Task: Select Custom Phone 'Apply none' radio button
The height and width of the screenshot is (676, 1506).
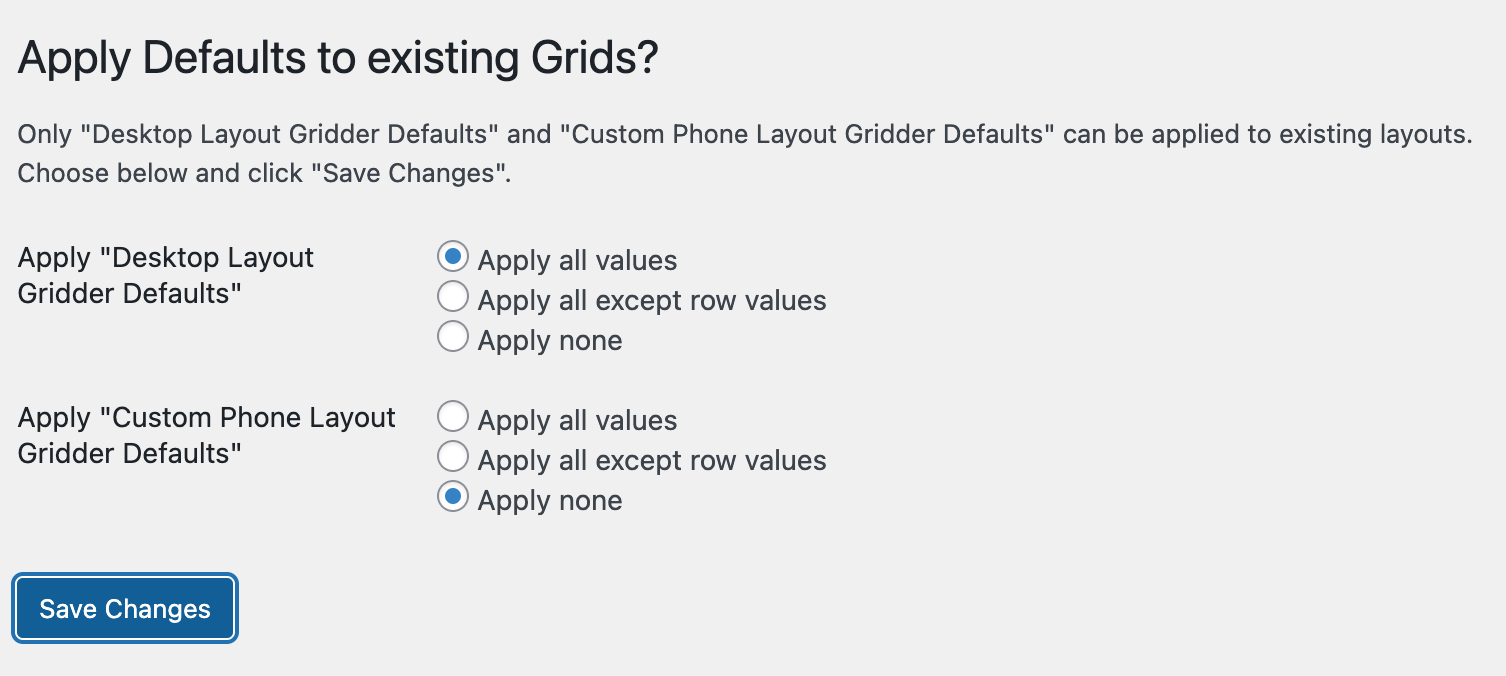Action: 453,497
